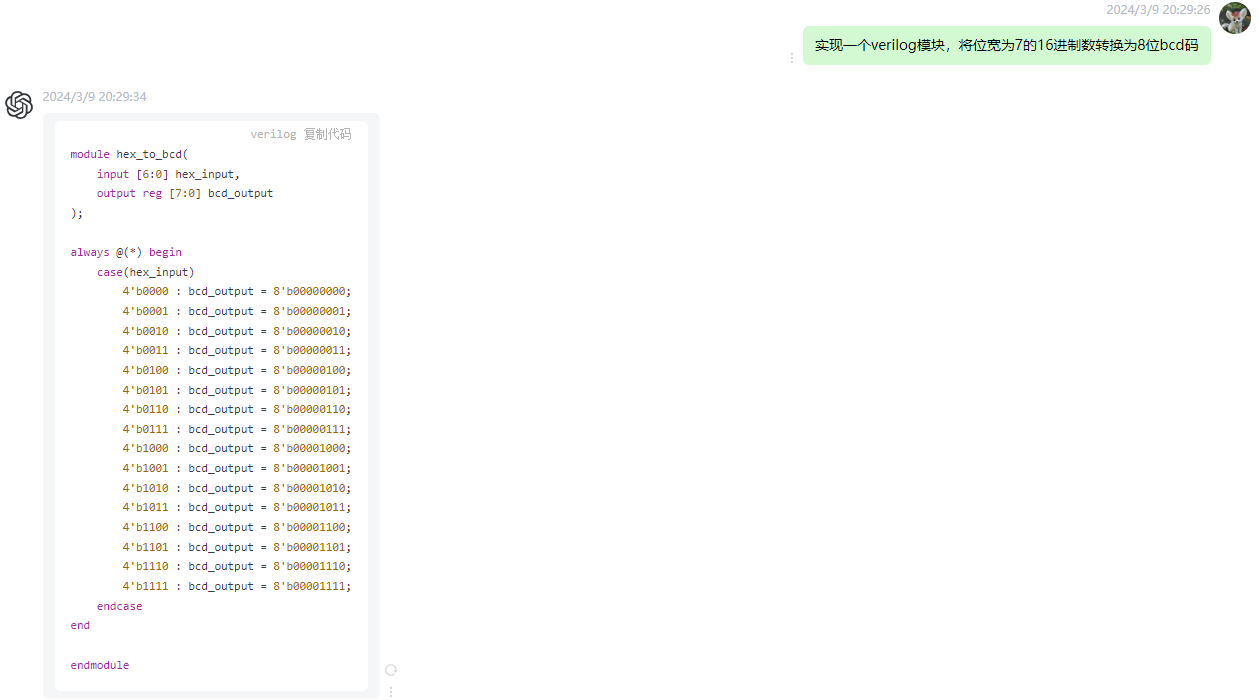Image resolution: width=1259 pixels, height=700 pixels.
Task: Click the verilog language label
Action: 273,134
